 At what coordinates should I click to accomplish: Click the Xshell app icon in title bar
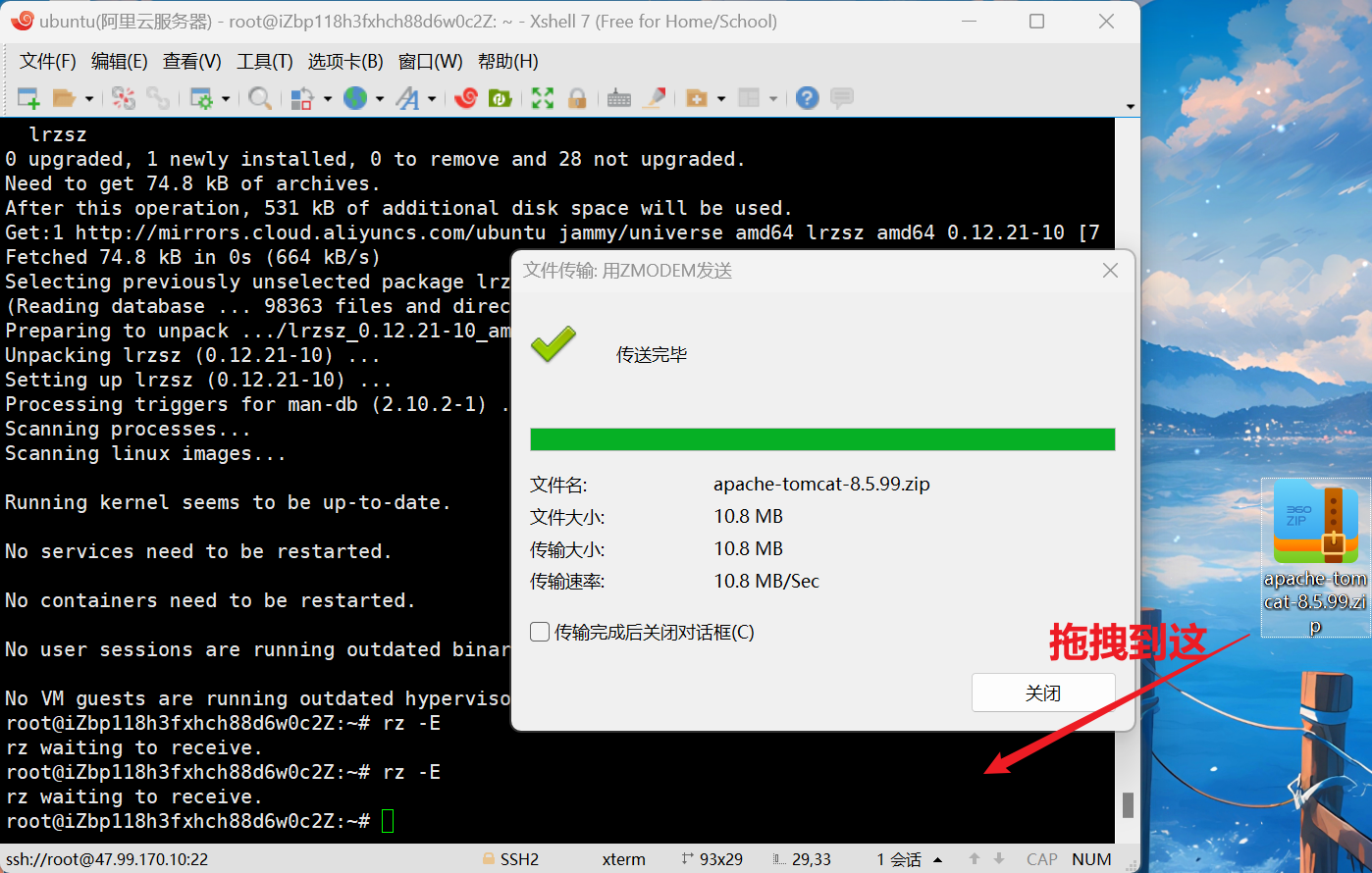[24, 21]
